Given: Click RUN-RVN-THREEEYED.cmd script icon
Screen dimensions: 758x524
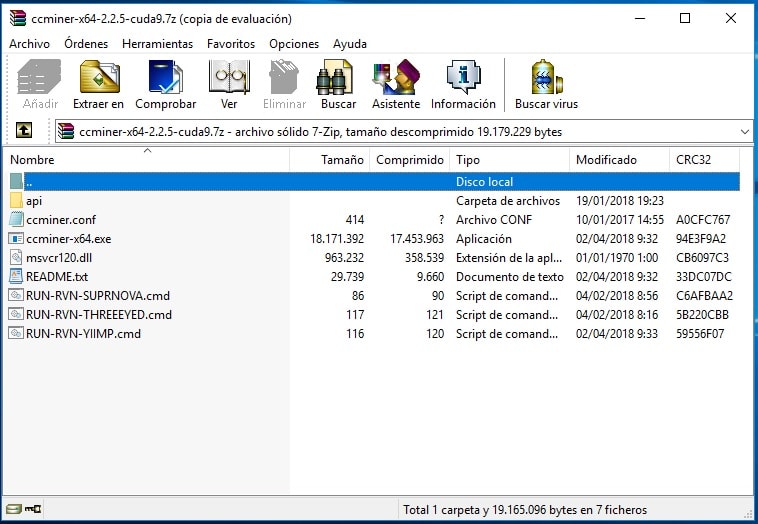Looking at the screenshot, I should tap(16, 314).
